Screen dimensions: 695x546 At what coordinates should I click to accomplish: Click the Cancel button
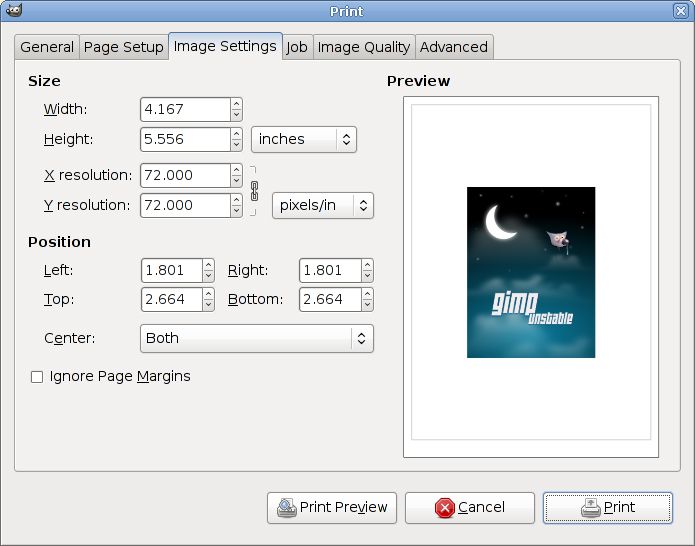pos(469,507)
